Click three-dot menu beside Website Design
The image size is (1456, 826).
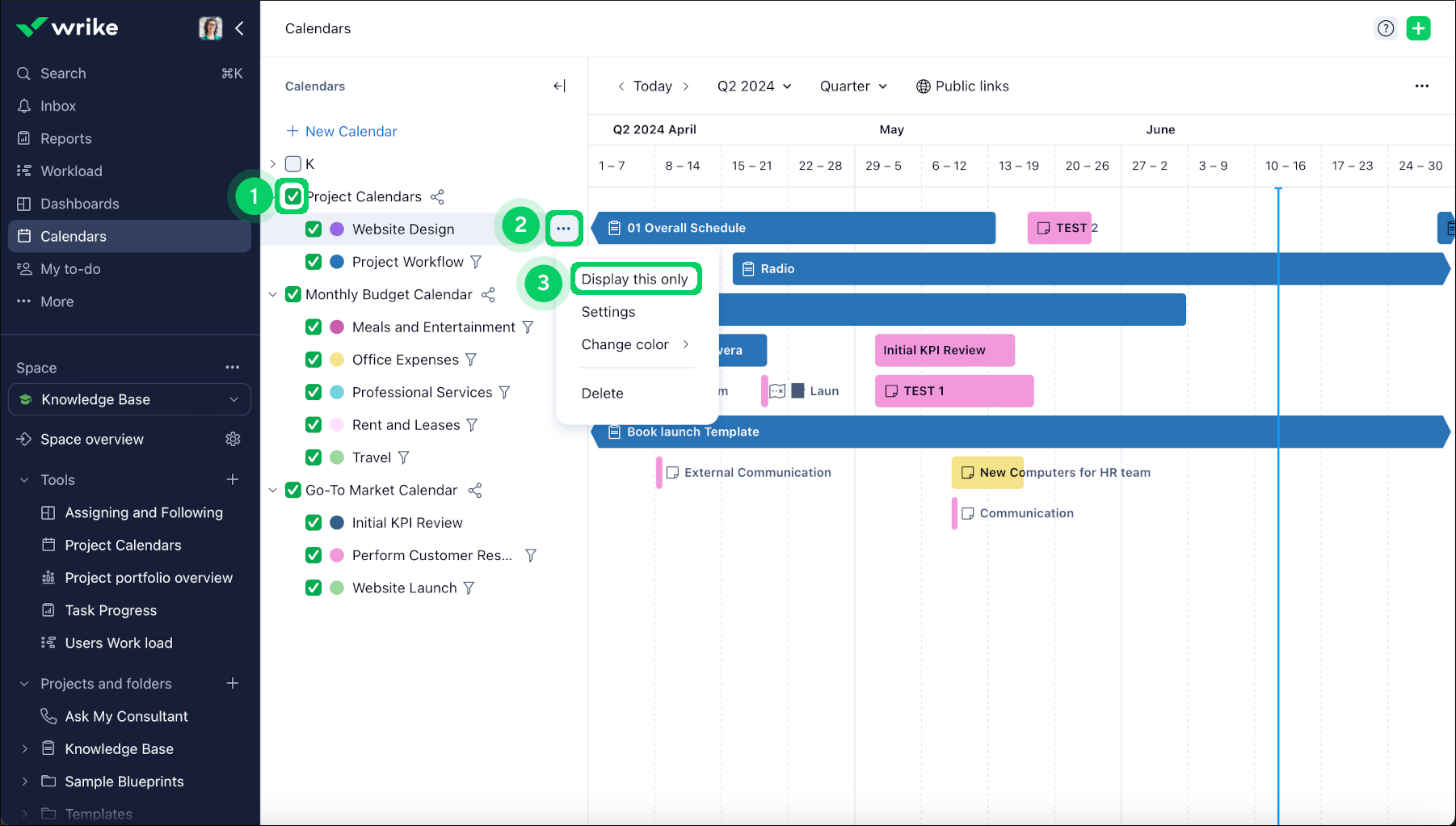[563, 229]
